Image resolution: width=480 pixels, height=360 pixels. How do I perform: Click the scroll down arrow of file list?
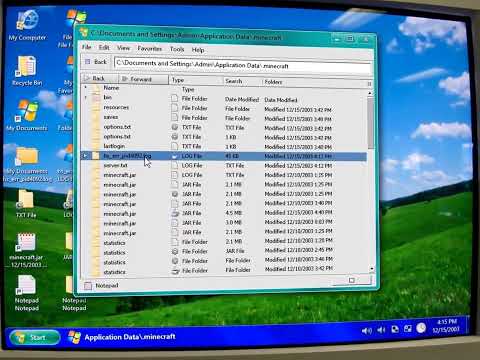(x=371, y=269)
